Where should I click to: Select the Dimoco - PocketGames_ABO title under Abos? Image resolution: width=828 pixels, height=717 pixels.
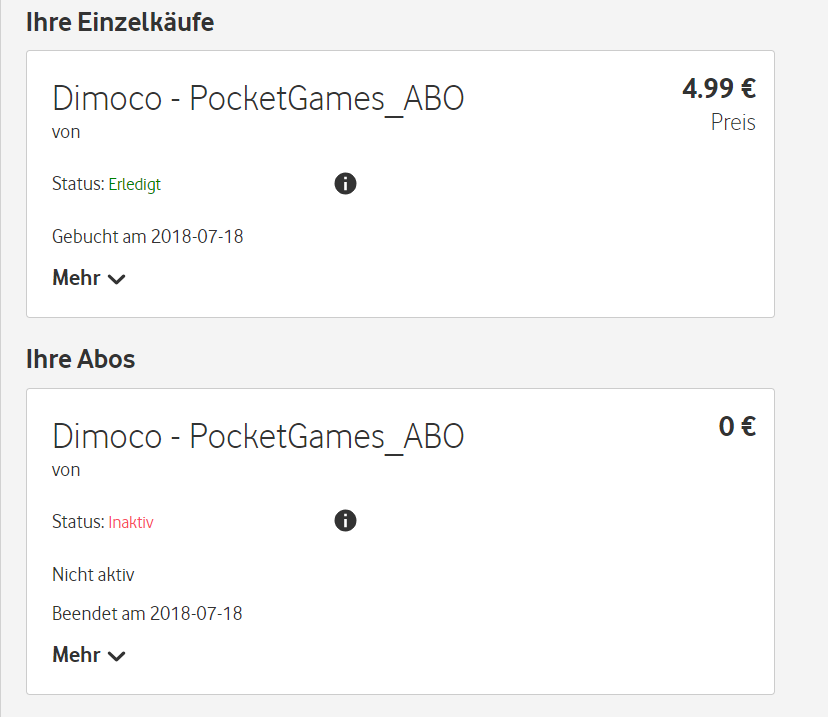point(258,436)
